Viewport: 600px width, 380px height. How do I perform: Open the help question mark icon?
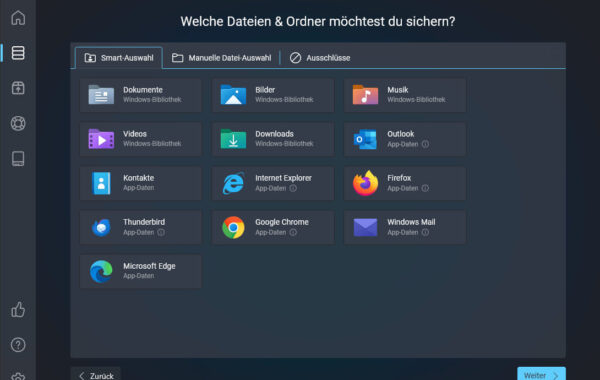tap(18, 345)
